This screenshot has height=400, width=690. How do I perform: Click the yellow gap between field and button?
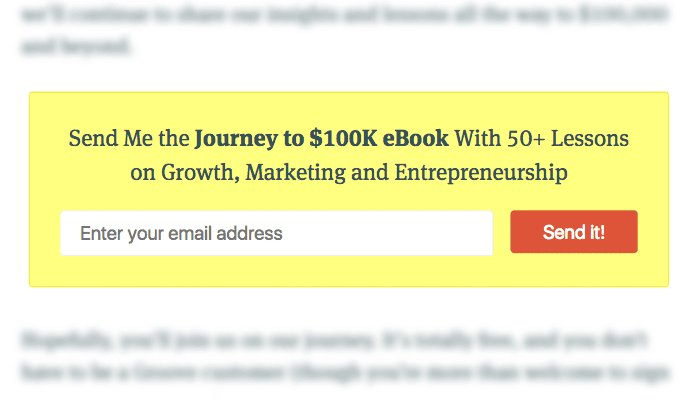(x=501, y=234)
